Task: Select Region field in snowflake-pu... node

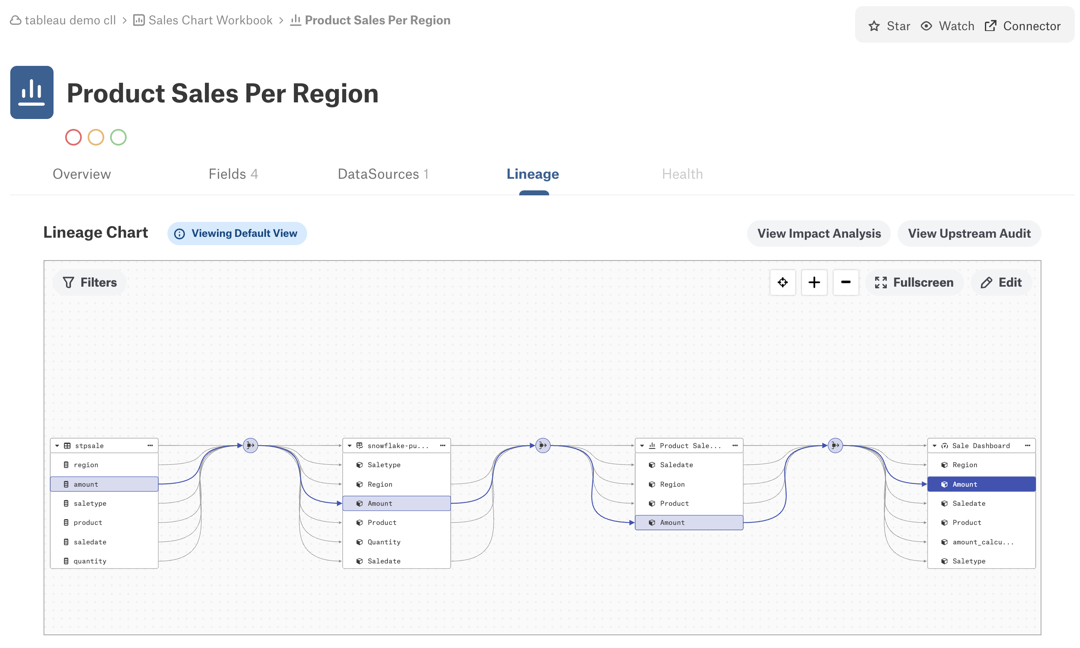Action: (x=397, y=484)
